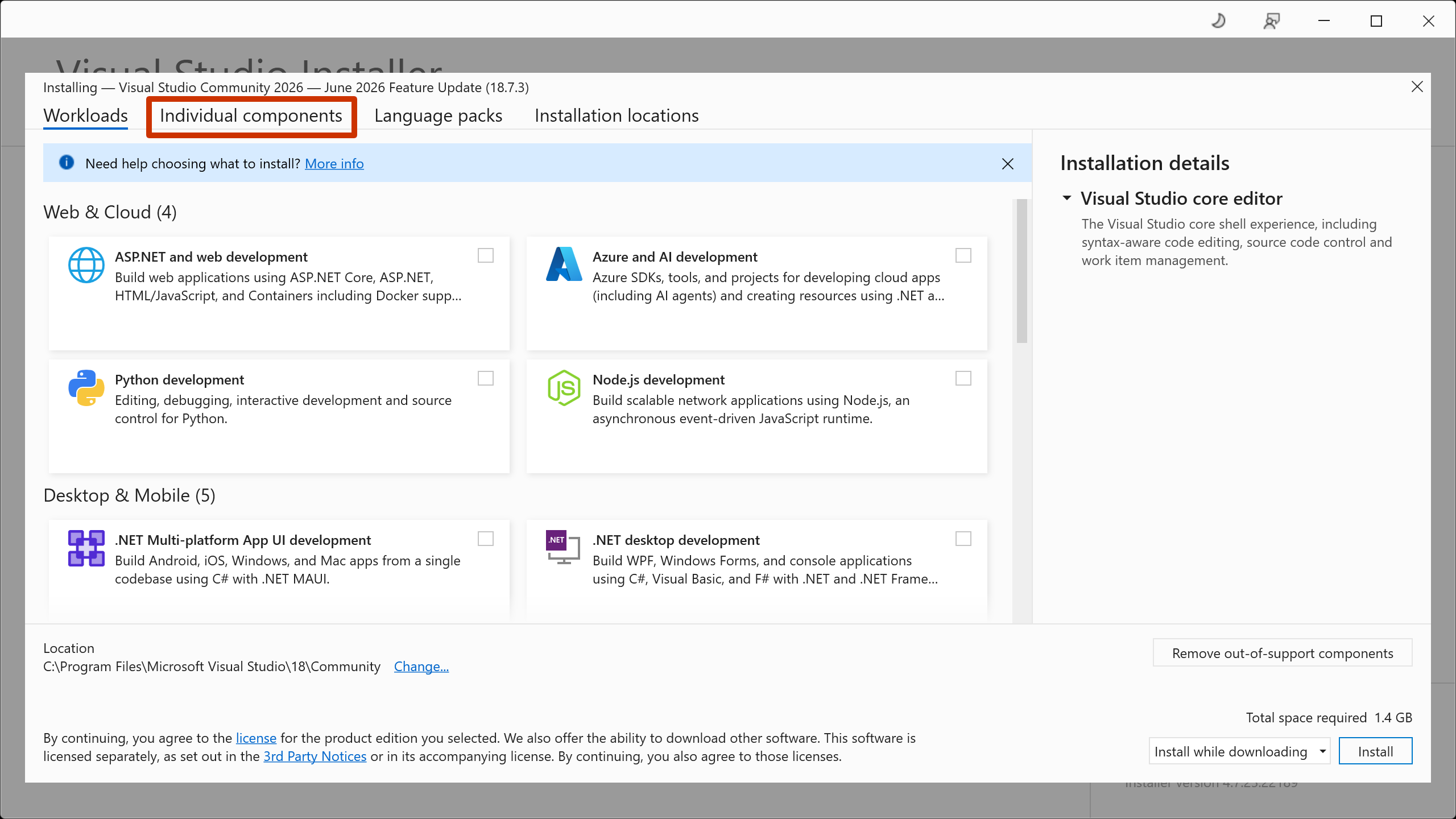Open the Language packs tab

click(x=439, y=115)
